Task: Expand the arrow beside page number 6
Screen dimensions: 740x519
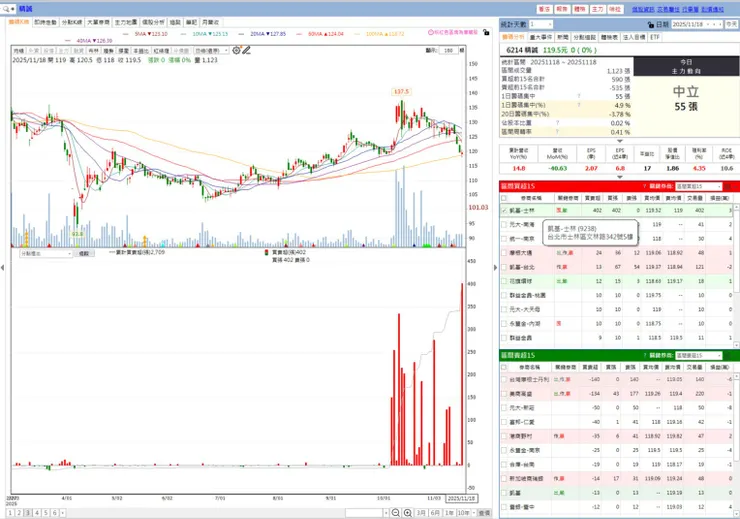Action: point(63,513)
